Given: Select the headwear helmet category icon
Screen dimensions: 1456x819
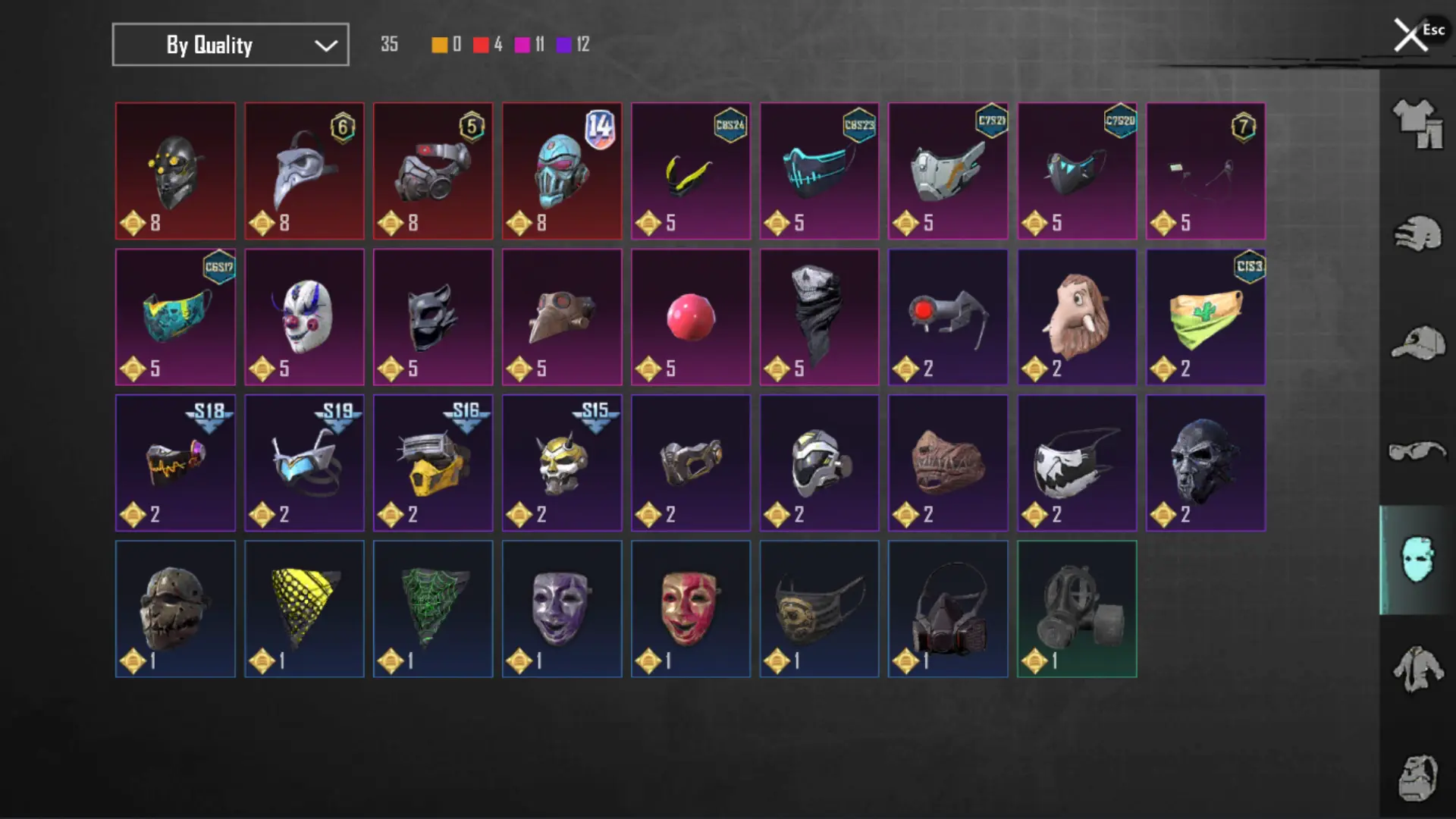Looking at the screenshot, I should (1417, 234).
